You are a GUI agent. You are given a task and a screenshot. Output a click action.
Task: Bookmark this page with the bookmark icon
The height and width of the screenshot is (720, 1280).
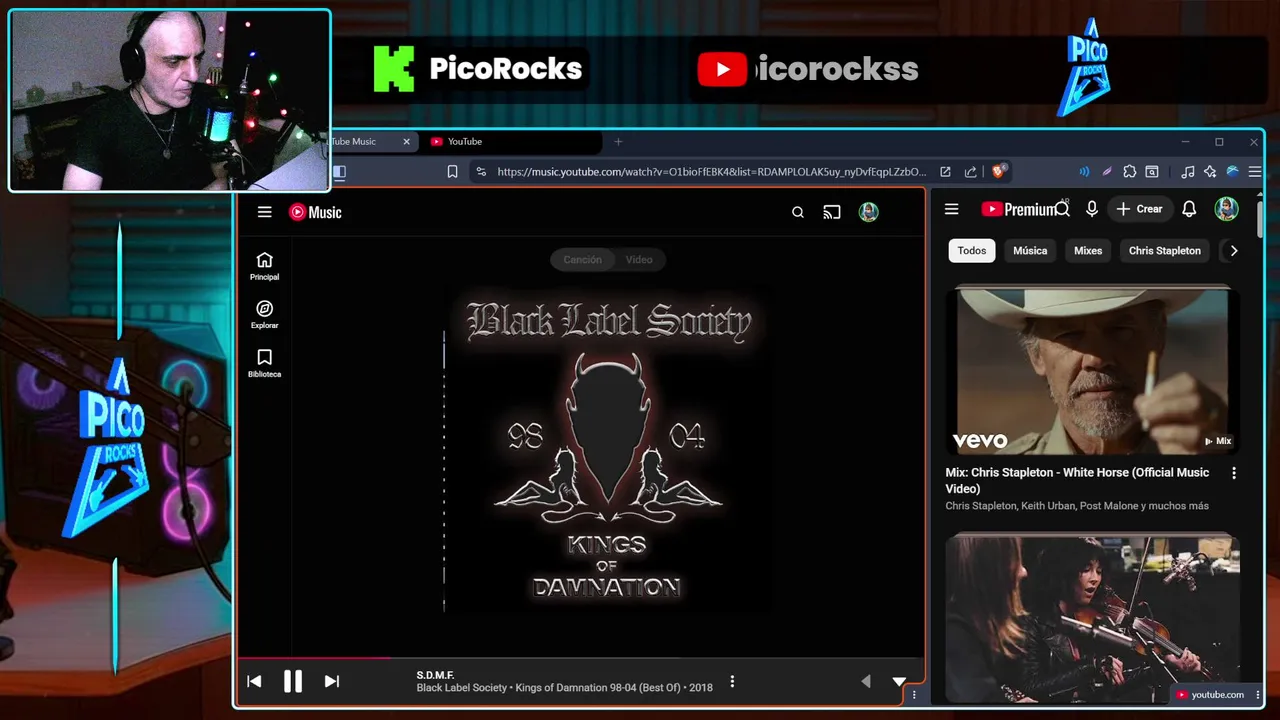tap(452, 172)
